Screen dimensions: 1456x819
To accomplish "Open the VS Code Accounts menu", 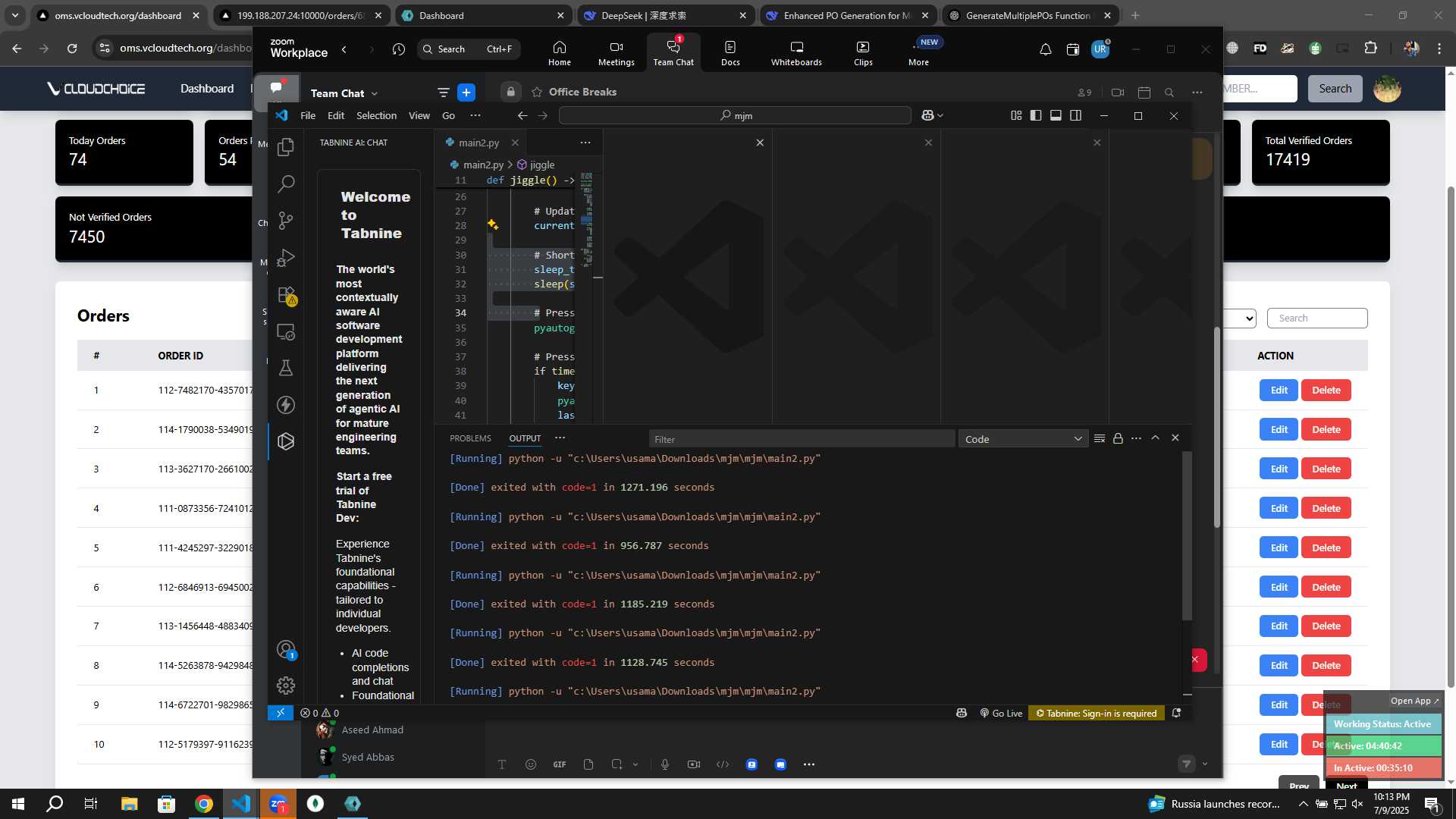I will 286,650.
